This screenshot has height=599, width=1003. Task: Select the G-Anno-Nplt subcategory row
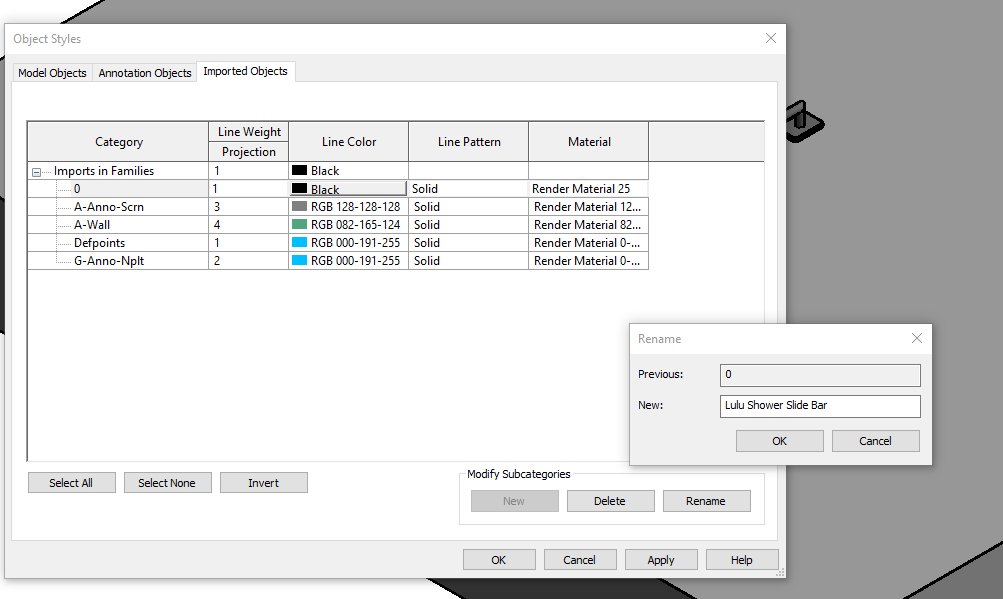pos(118,260)
